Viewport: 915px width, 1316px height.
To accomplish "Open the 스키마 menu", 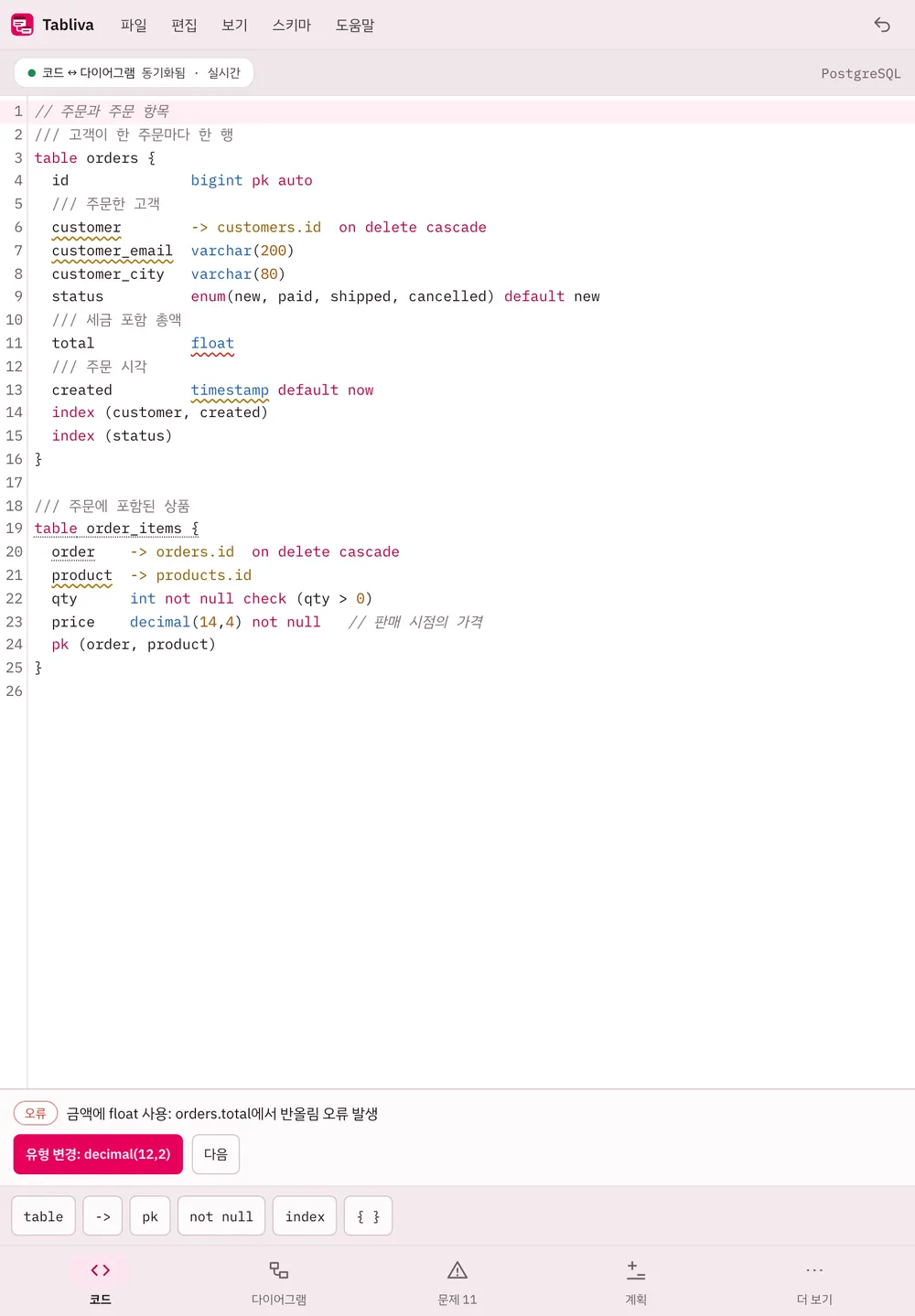I will point(292,25).
